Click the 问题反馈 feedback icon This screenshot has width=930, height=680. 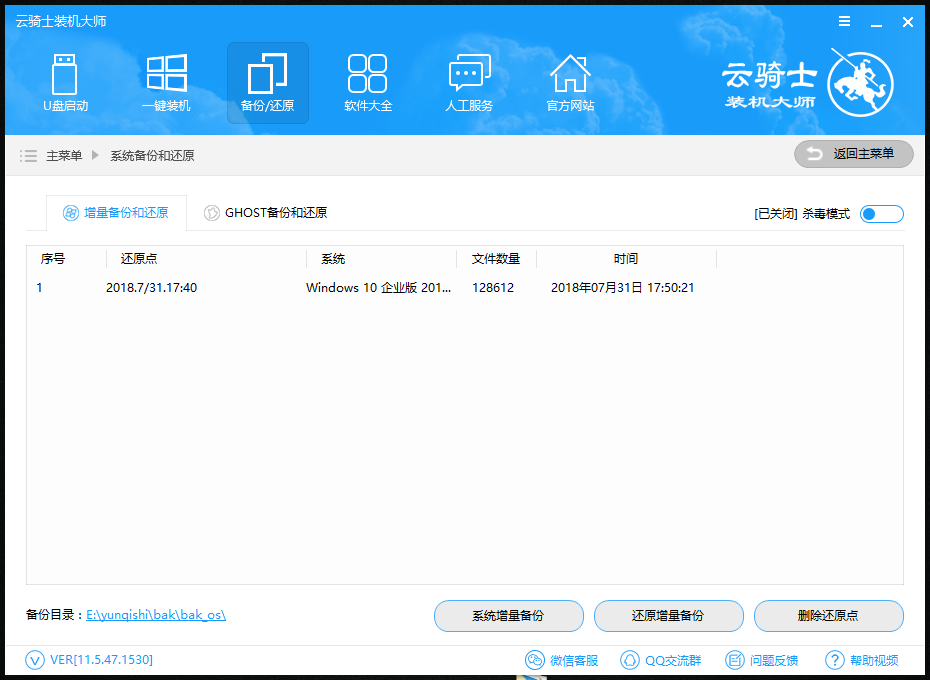tap(734, 660)
